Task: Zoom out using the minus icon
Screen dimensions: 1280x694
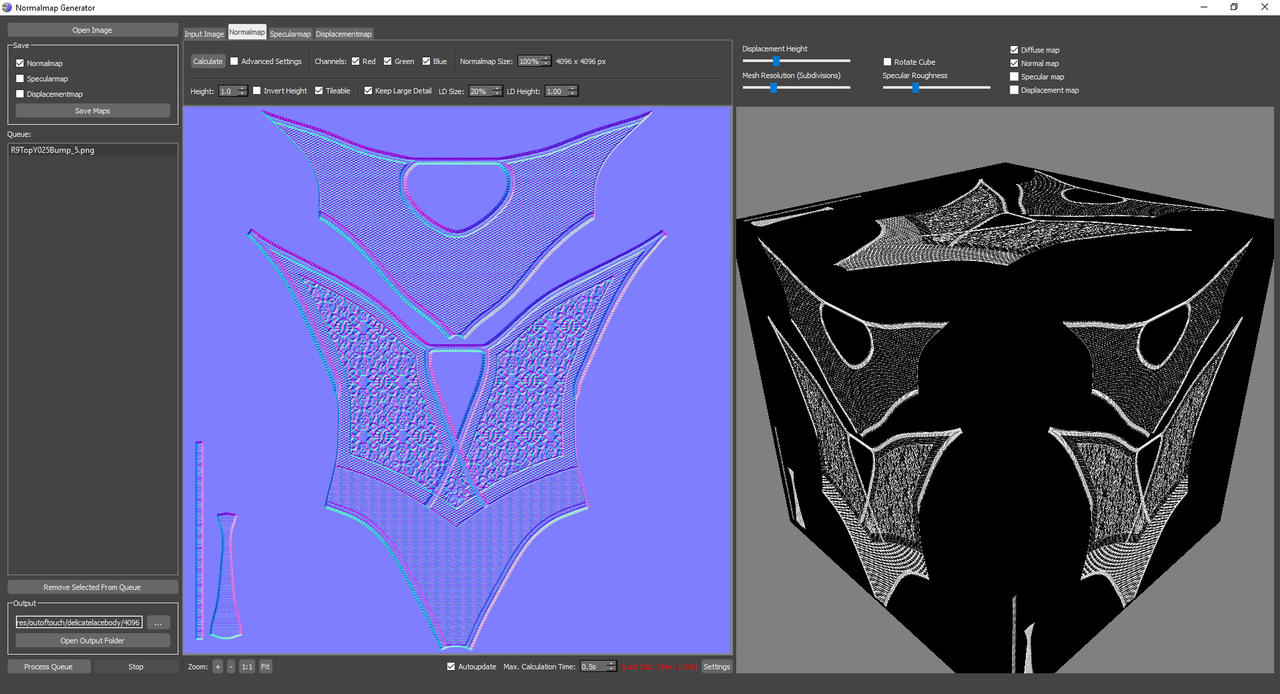Action: [x=231, y=666]
